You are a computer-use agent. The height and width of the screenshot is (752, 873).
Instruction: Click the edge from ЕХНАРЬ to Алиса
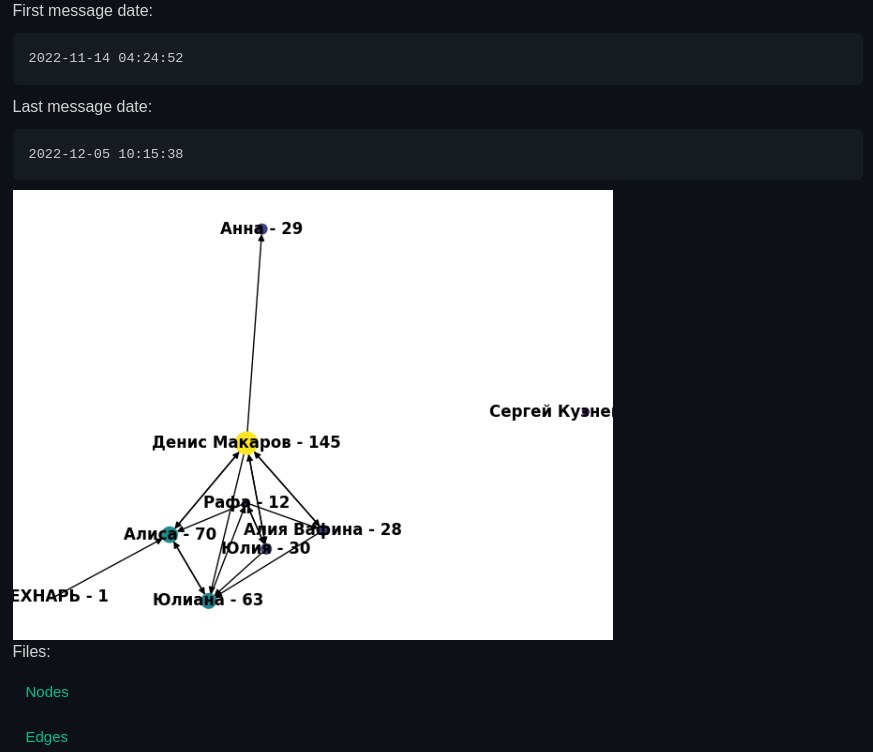tap(110, 566)
